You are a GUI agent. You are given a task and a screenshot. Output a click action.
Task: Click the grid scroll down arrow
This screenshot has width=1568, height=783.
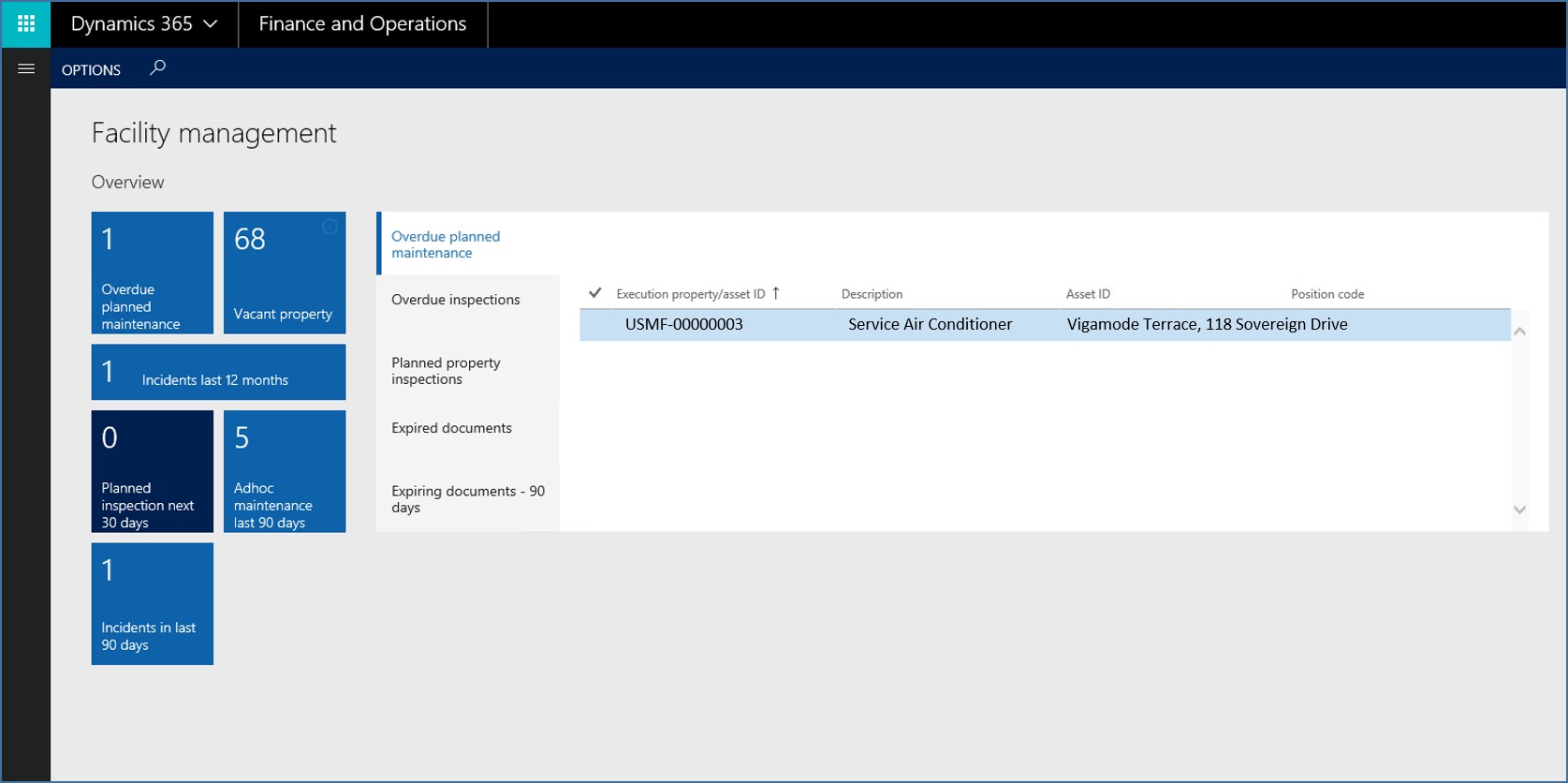pos(1519,510)
